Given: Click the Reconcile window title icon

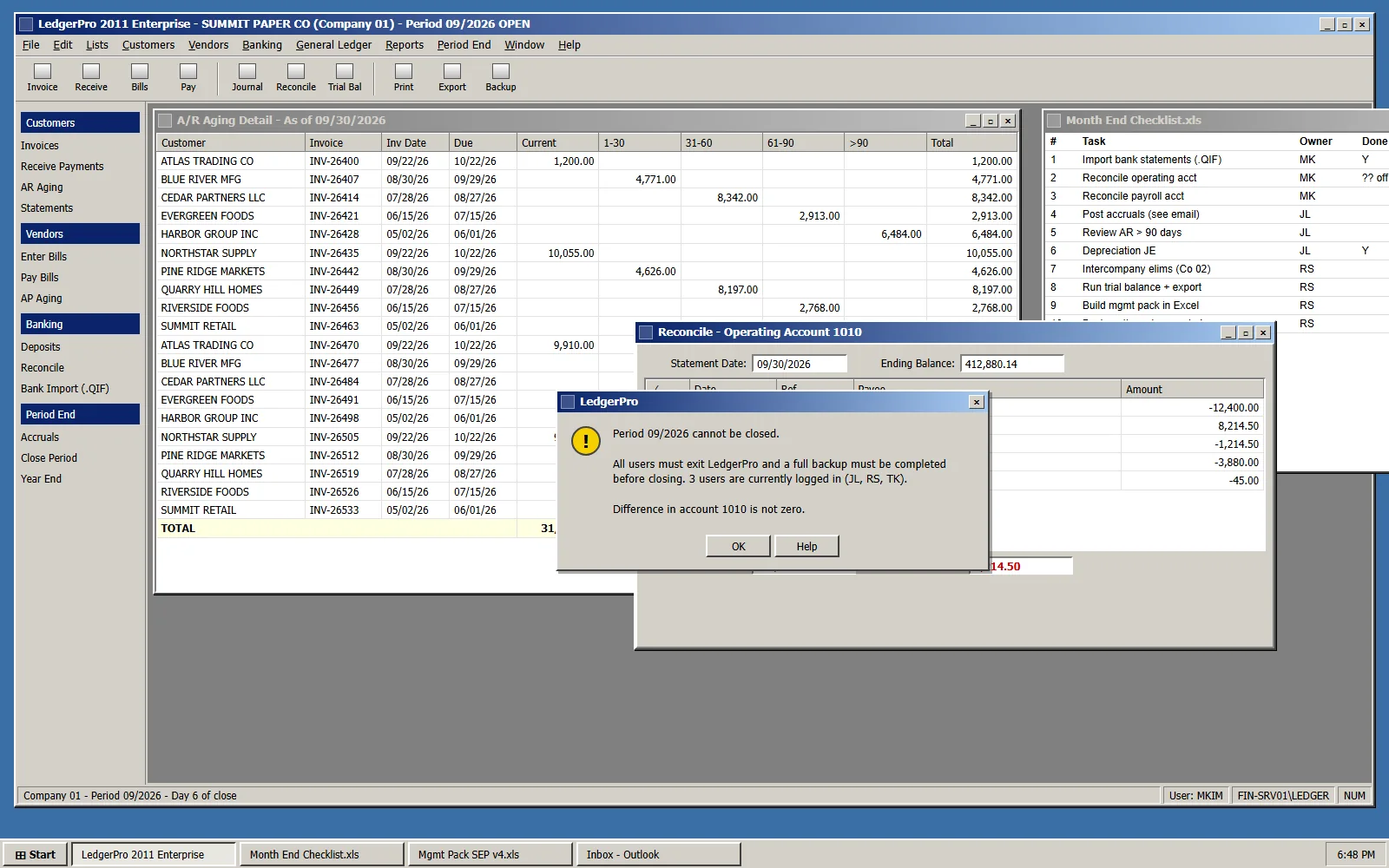Looking at the screenshot, I should 646,332.
